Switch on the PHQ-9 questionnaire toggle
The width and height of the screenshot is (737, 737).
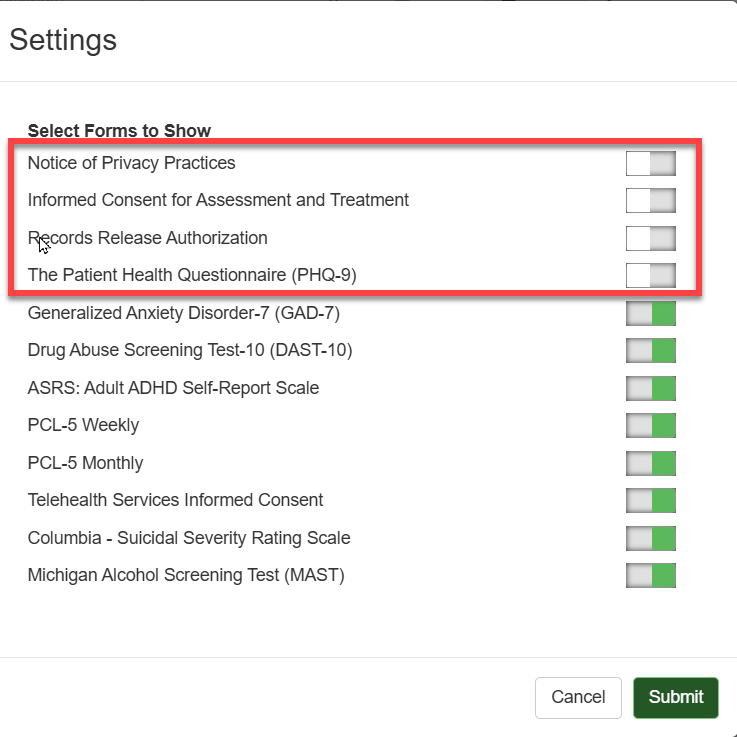click(650, 275)
